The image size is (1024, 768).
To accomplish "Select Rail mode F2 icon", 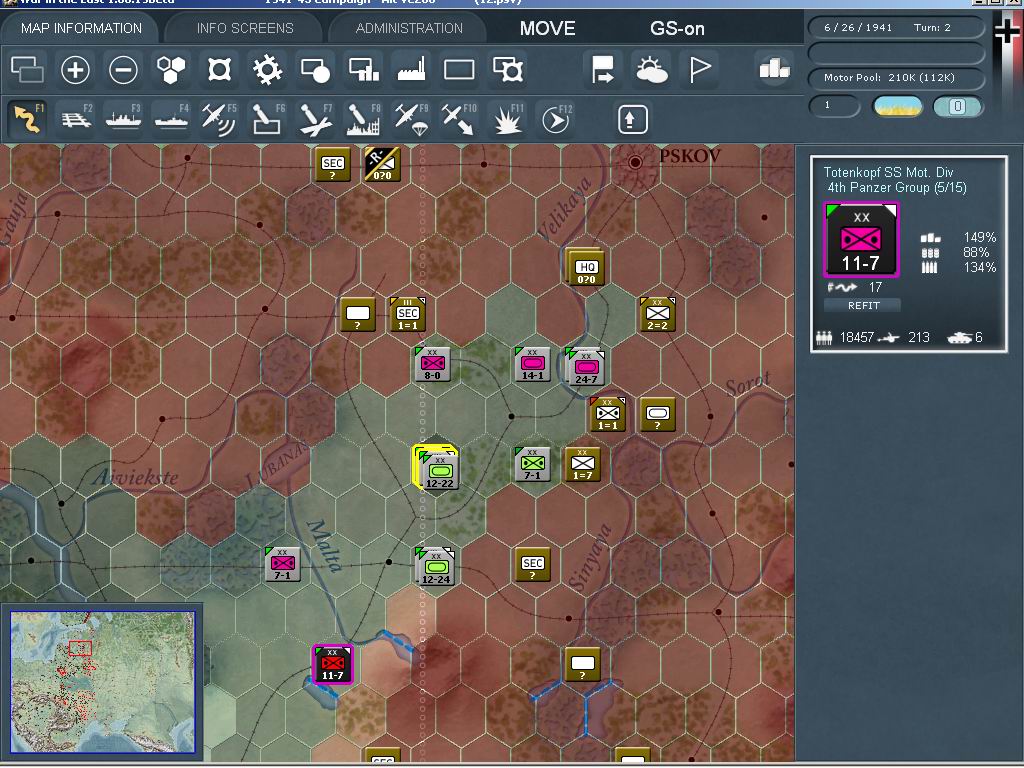I will tap(76, 120).
